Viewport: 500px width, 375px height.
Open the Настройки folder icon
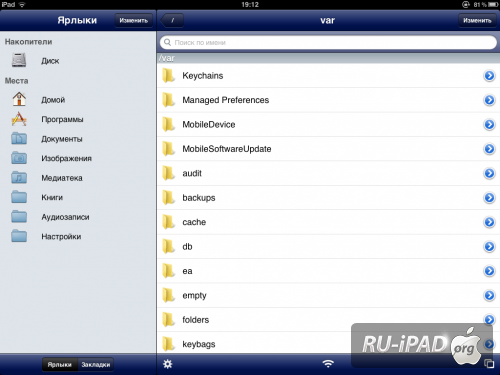click(19, 236)
